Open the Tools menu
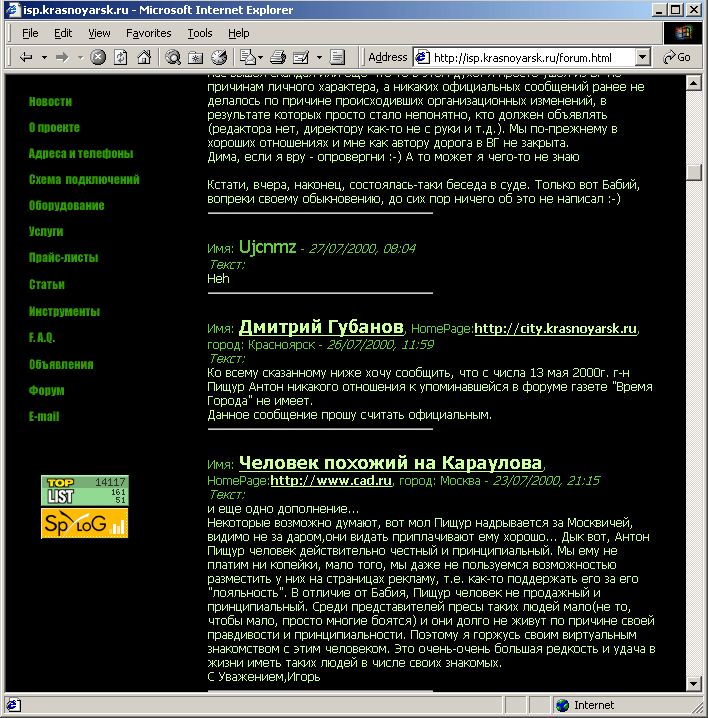 point(200,33)
